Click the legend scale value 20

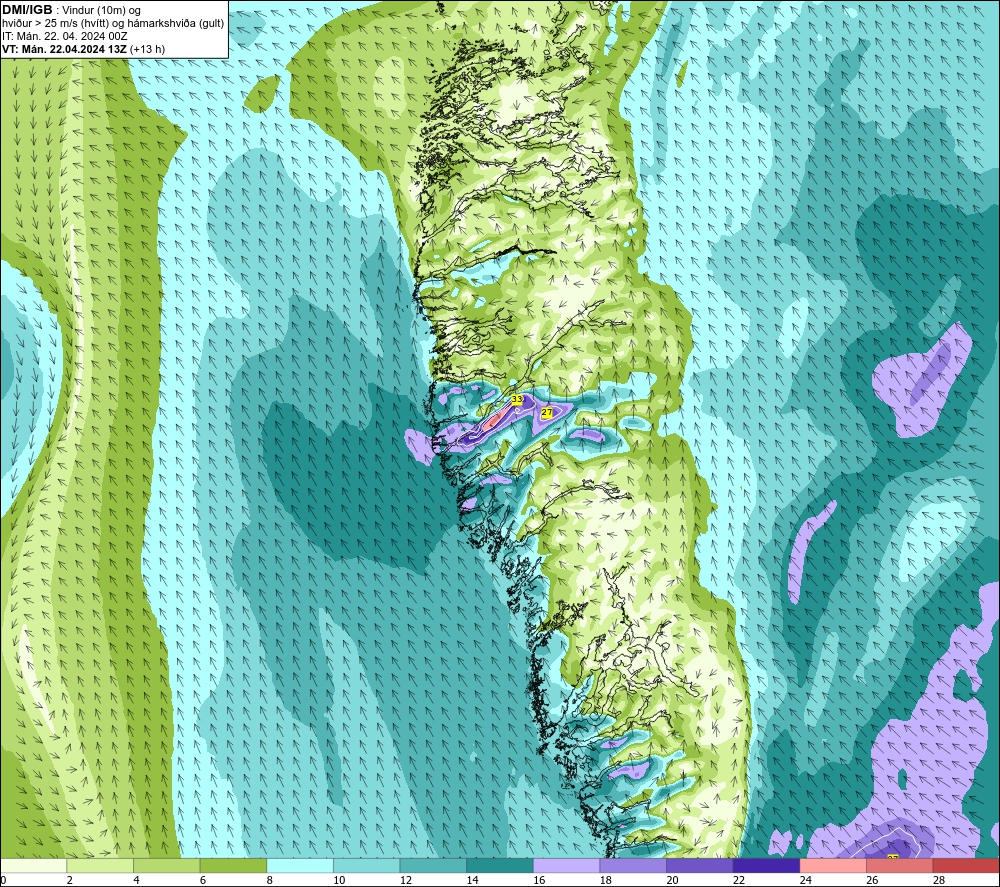coord(672,880)
